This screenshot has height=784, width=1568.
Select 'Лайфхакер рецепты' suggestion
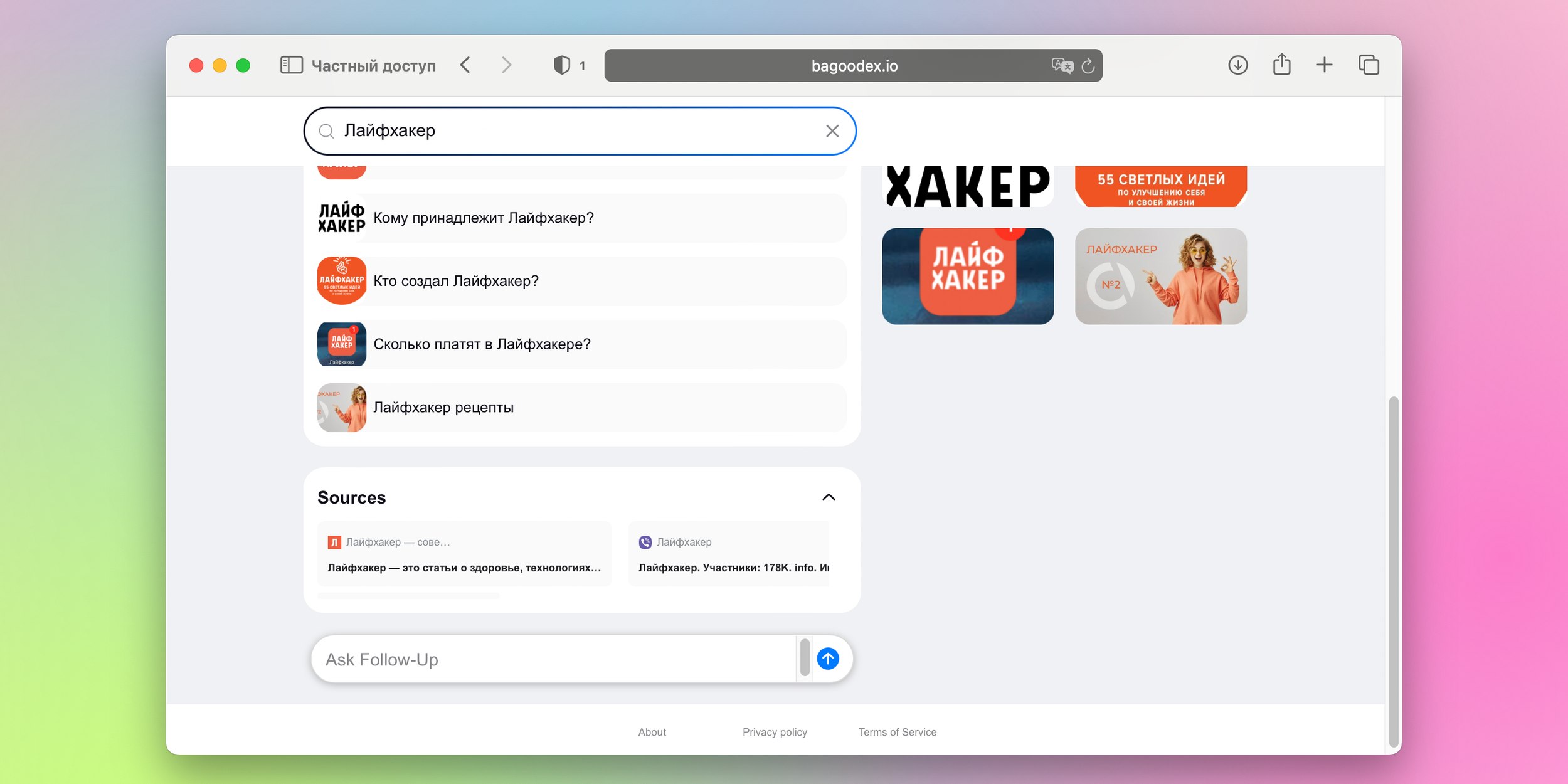pos(582,408)
